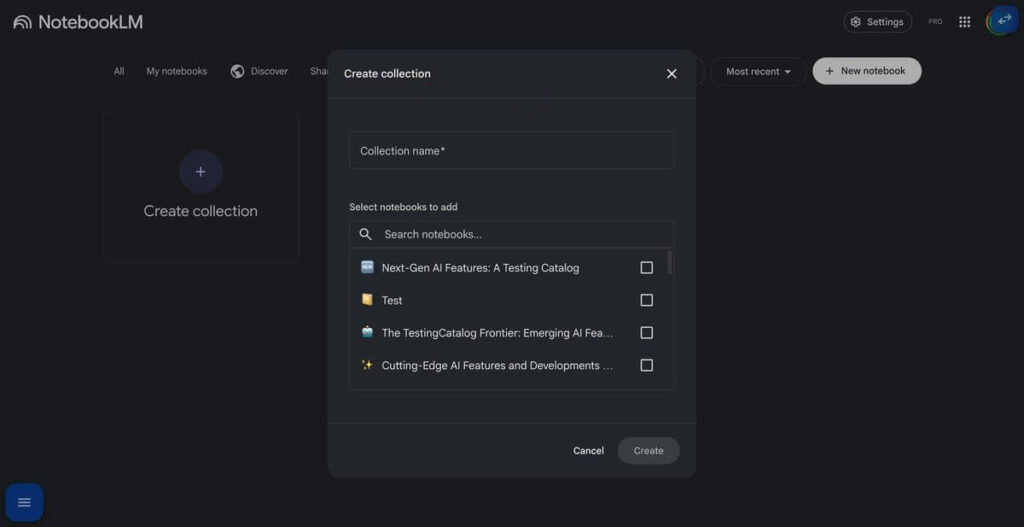Open the Discover tab
This screenshot has height=527, width=1024.
[x=259, y=71]
